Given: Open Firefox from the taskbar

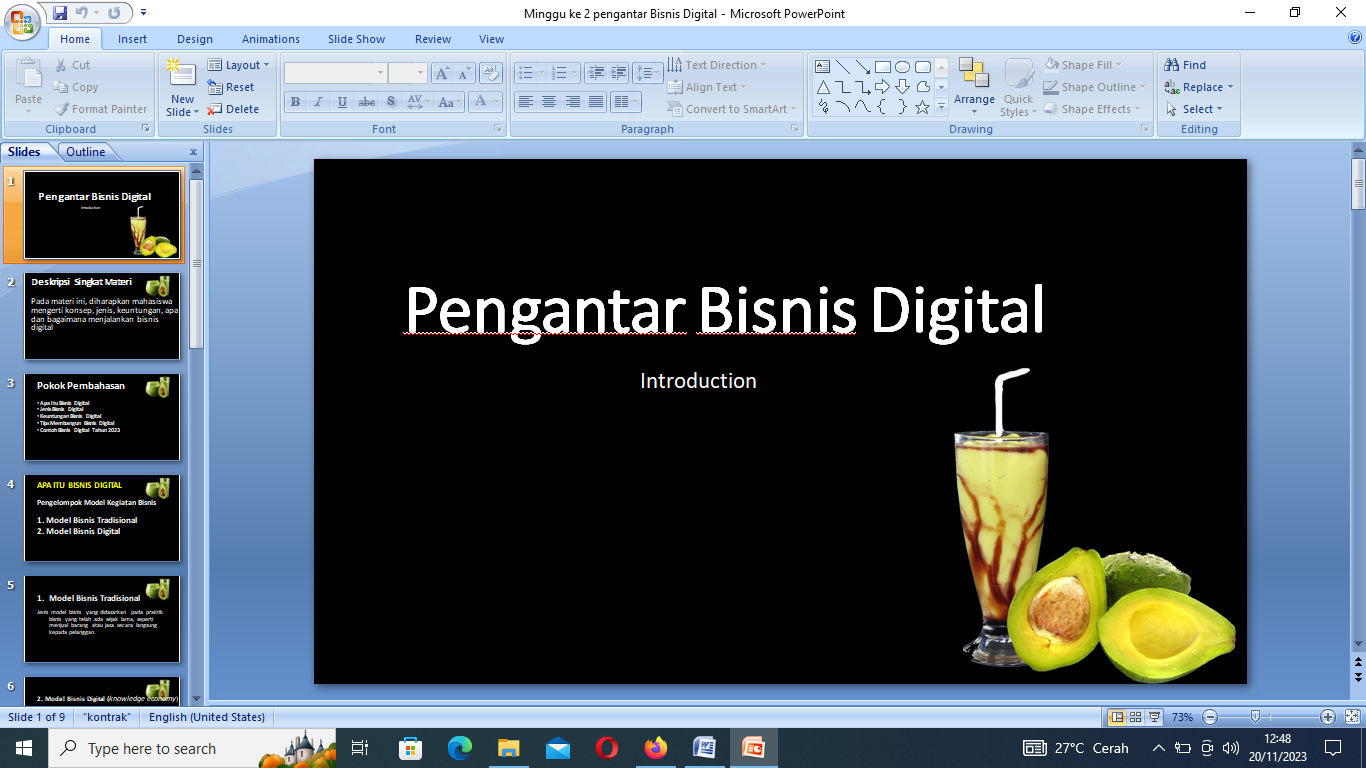Looking at the screenshot, I should [655, 748].
